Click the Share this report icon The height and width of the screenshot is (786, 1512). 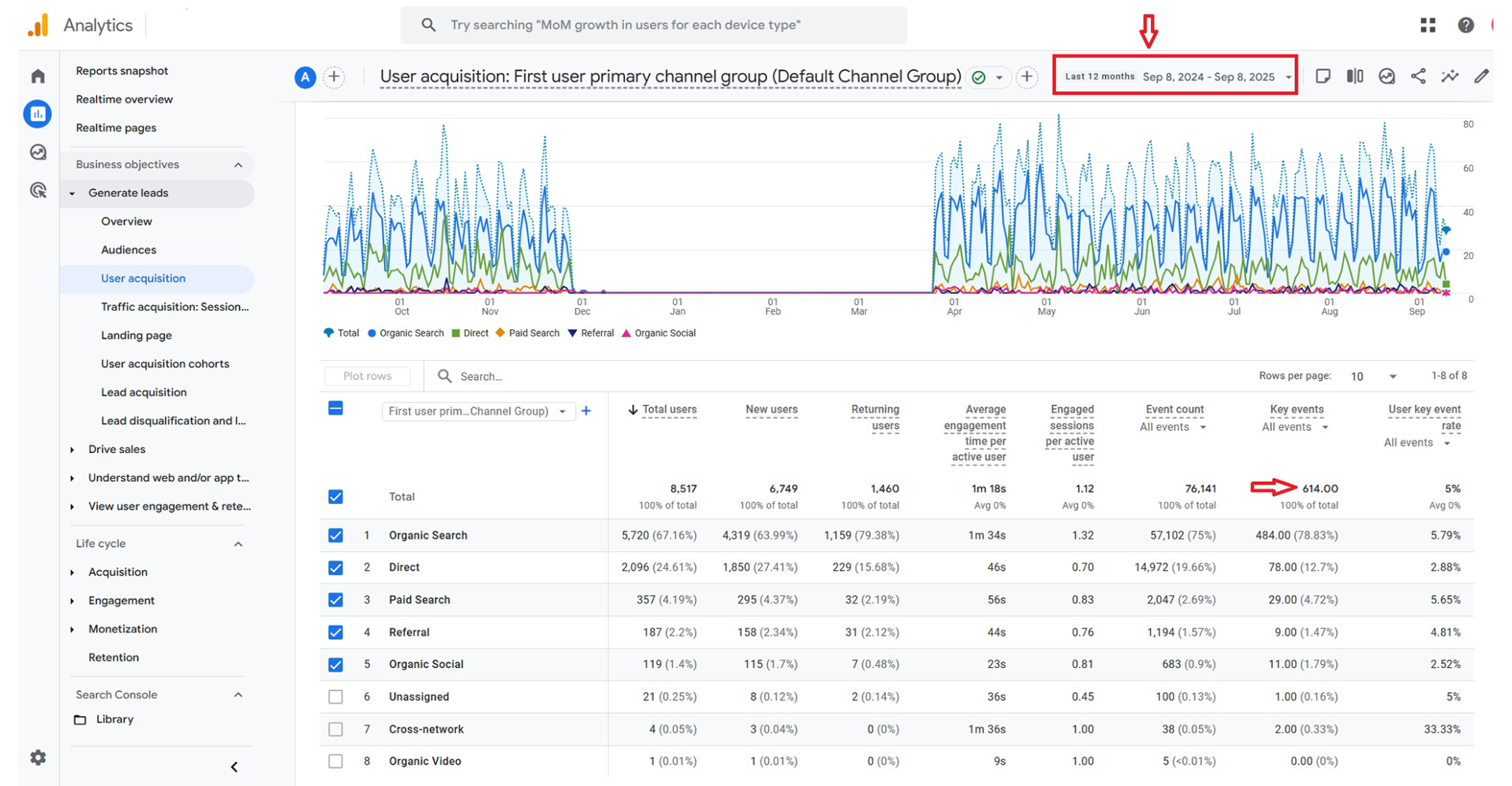tap(1417, 76)
